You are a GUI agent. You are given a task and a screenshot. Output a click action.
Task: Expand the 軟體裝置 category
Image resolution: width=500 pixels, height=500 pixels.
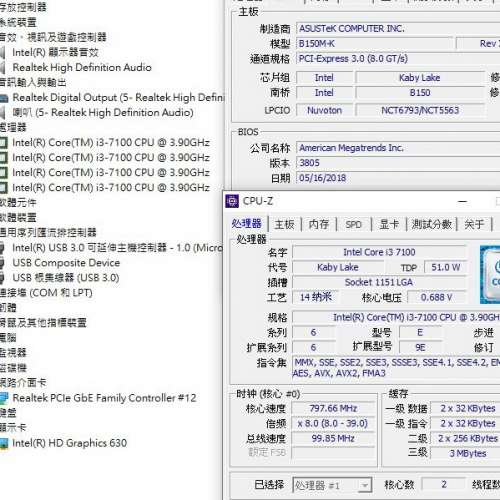18,218
